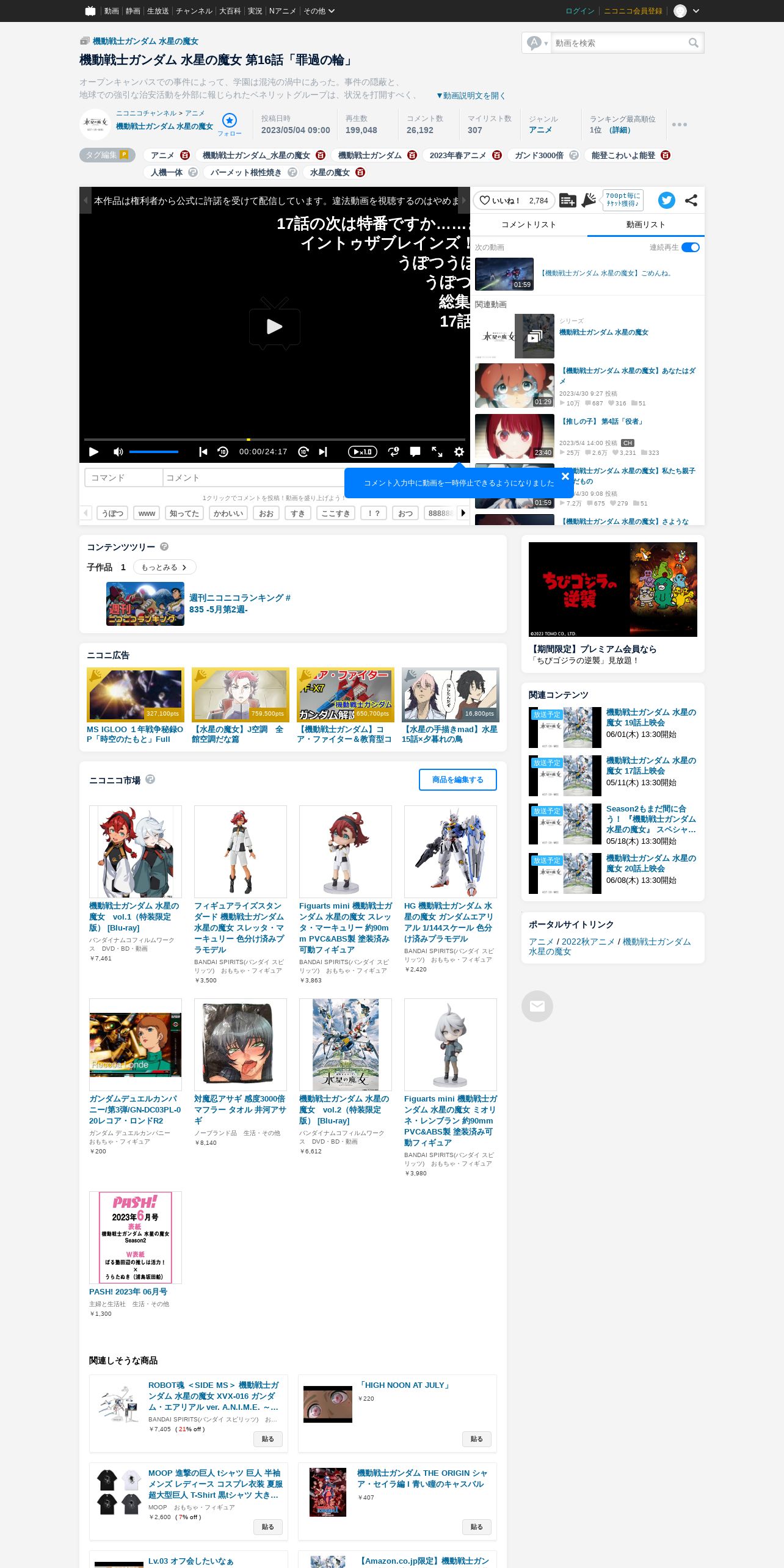
Task: Click the Nico ad megaphone icon
Action: (x=589, y=200)
